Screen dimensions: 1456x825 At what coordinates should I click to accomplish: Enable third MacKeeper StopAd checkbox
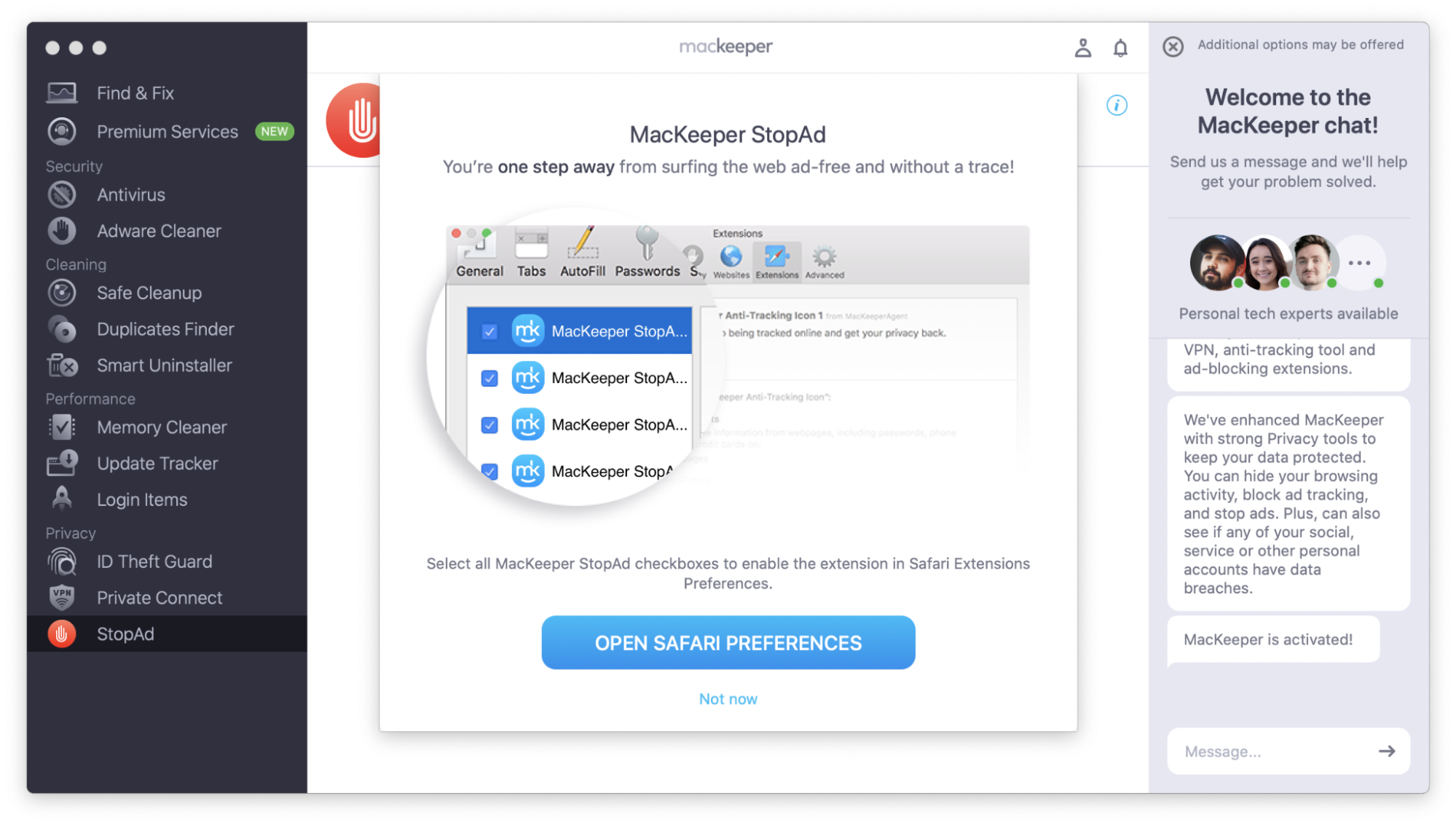(x=489, y=424)
